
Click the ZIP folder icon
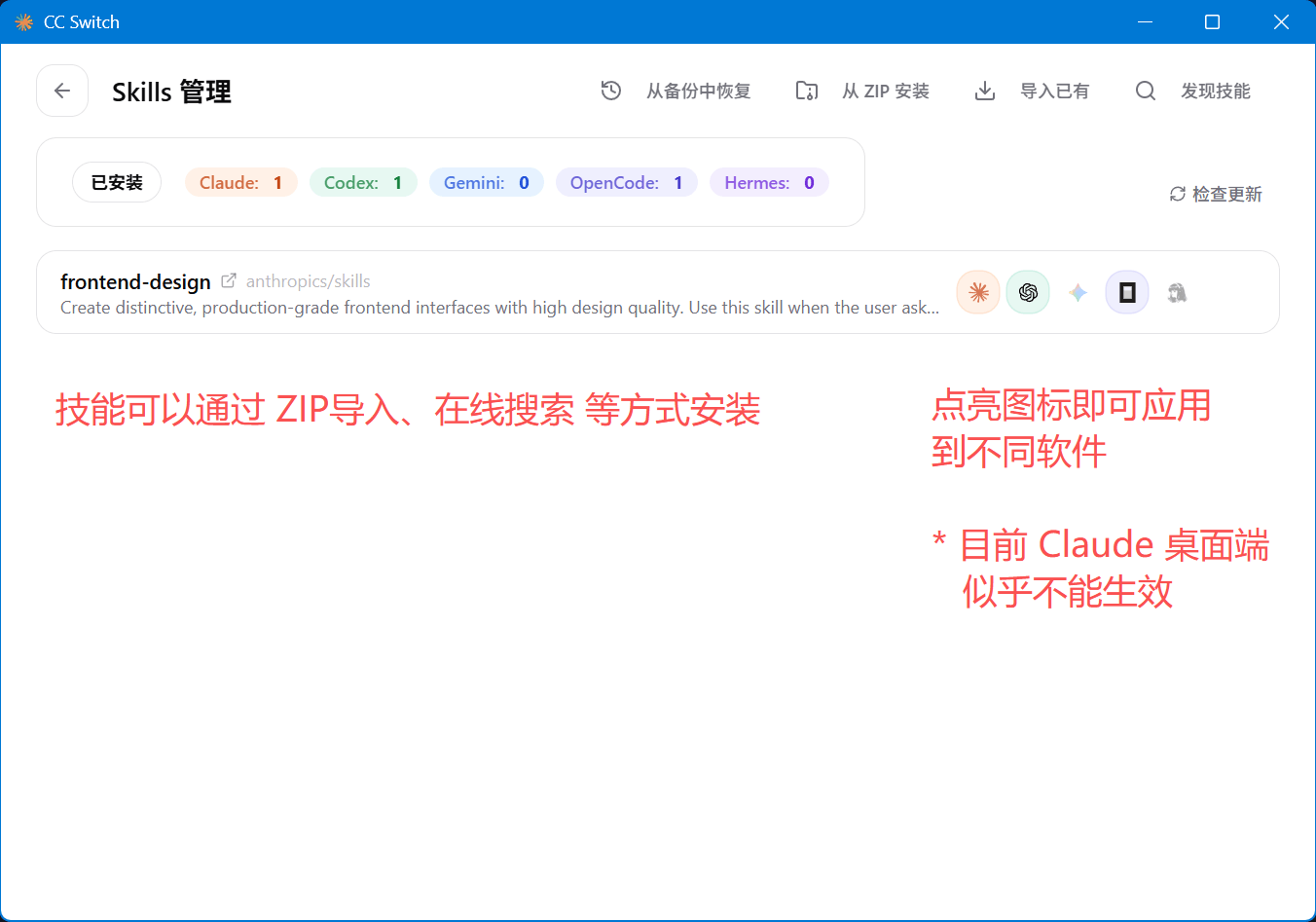tap(807, 91)
